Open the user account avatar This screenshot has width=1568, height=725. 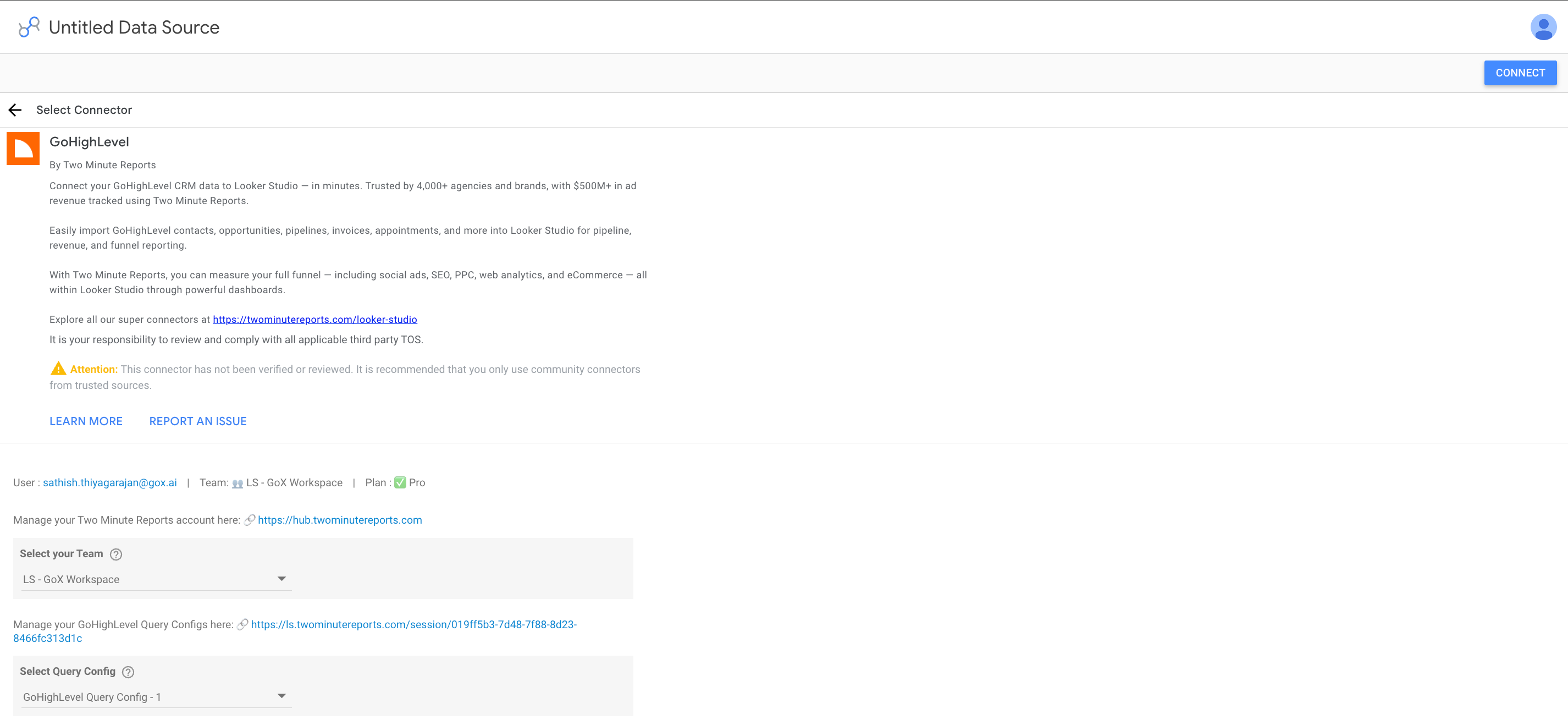(1543, 27)
